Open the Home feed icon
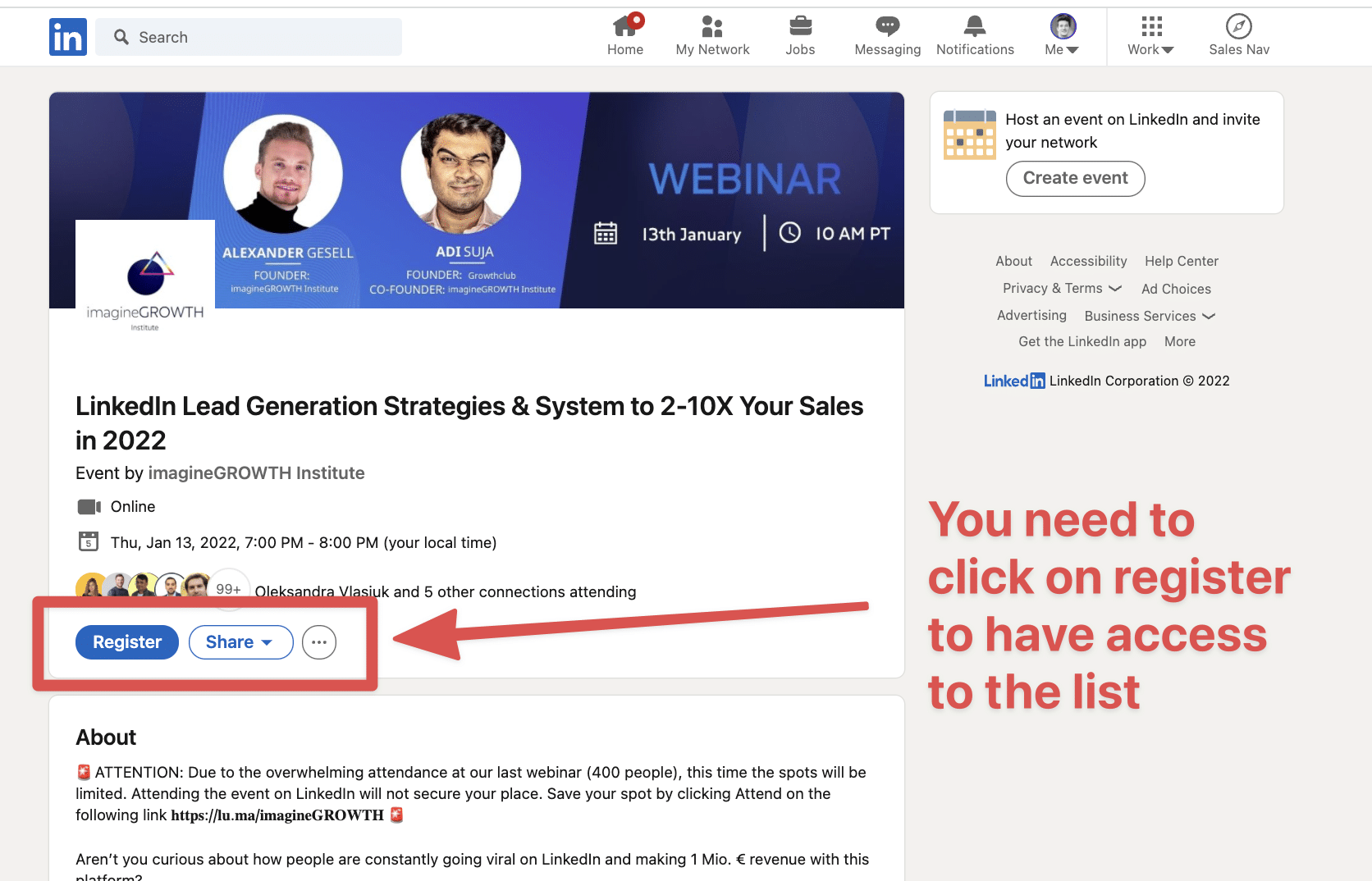Image resolution: width=1372 pixels, height=881 pixels. tap(625, 26)
